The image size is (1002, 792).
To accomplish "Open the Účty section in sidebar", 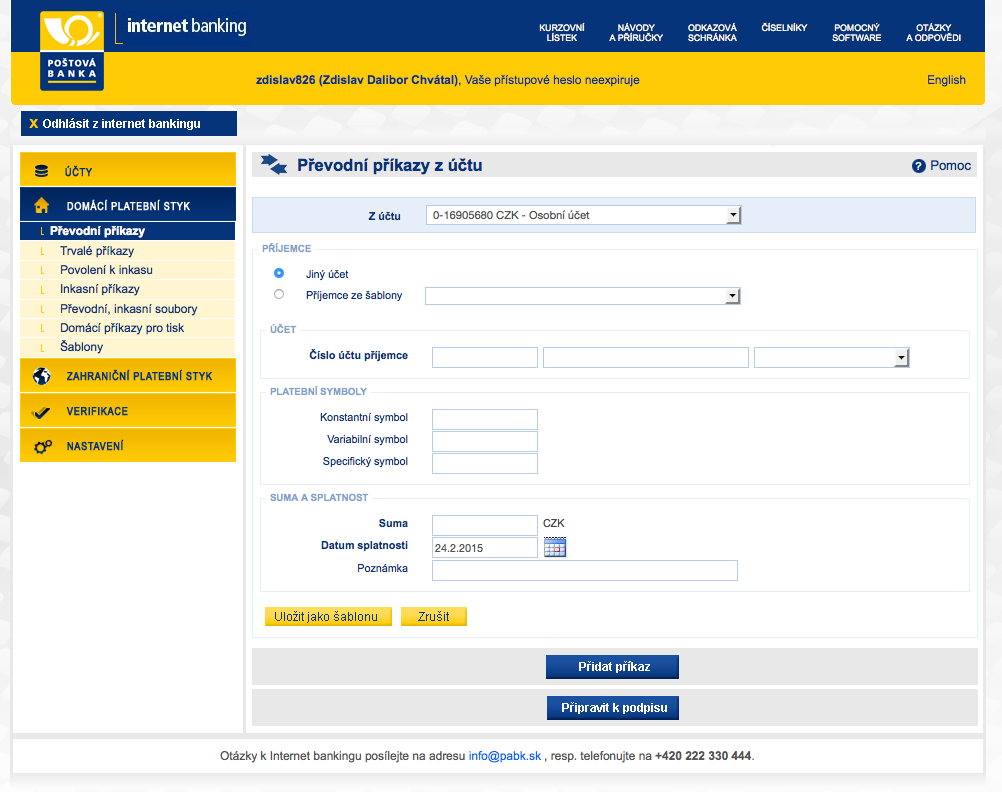I will click(128, 170).
